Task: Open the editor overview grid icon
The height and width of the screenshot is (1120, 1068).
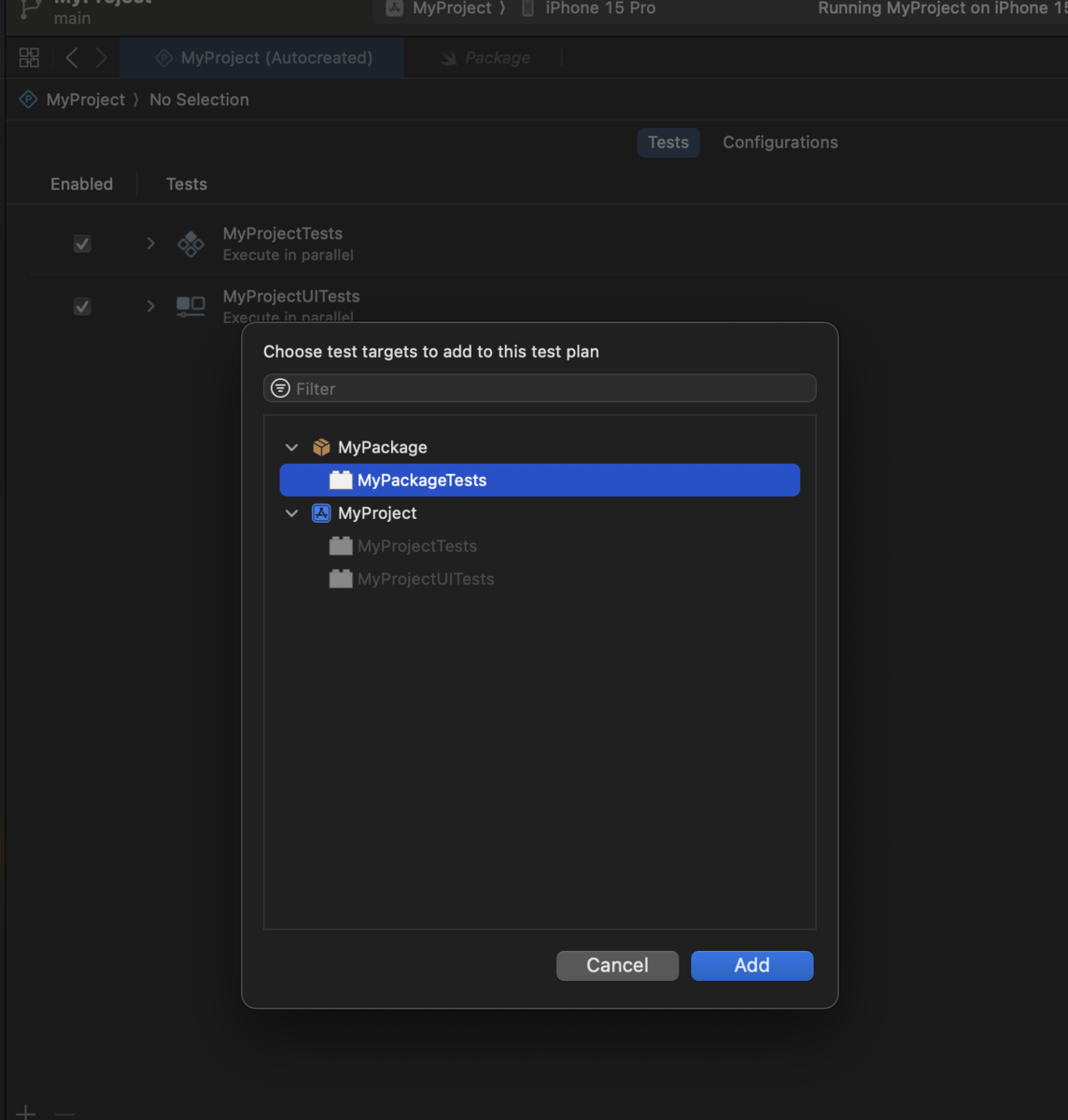Action: 28,57
